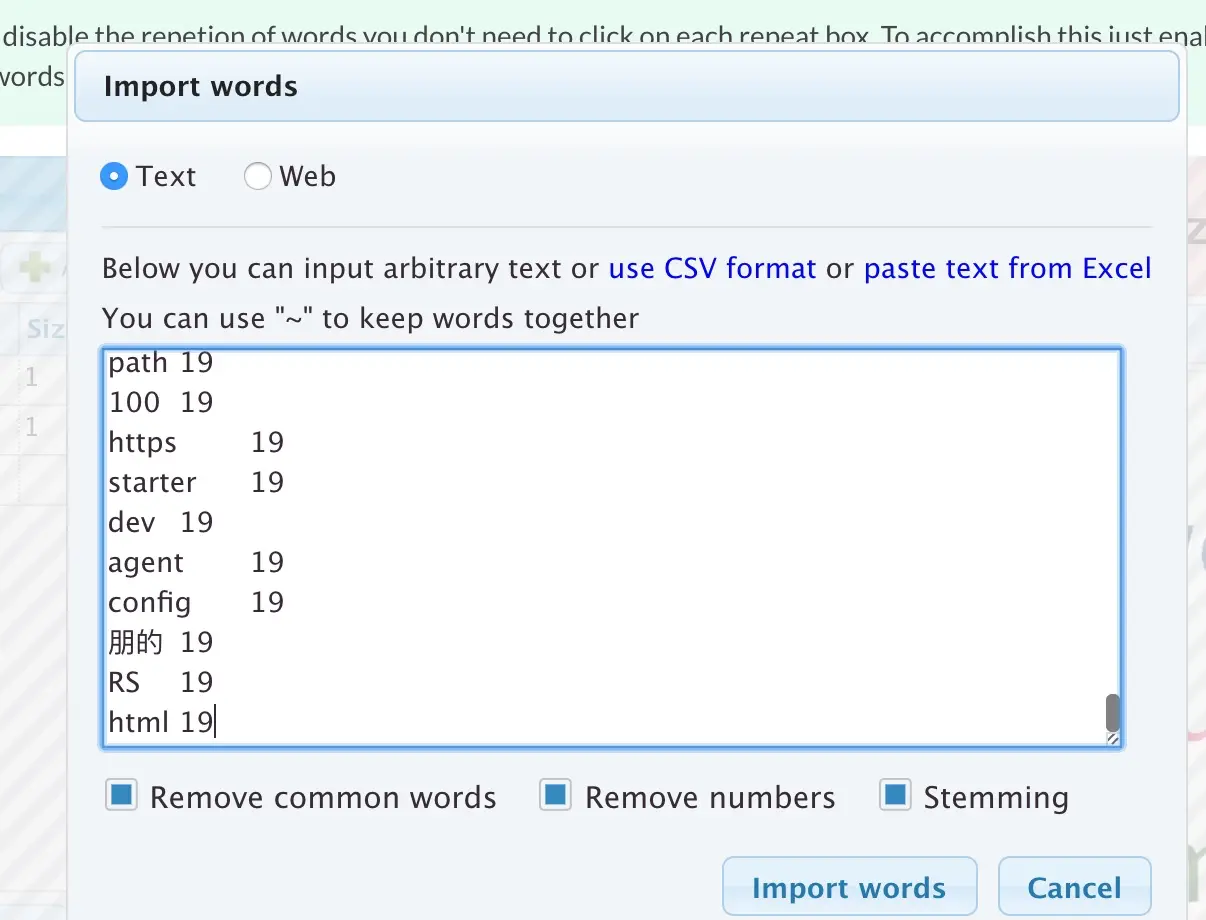
Task: Click the Import words dialog title bar
Action: click(x=626, y=86)
